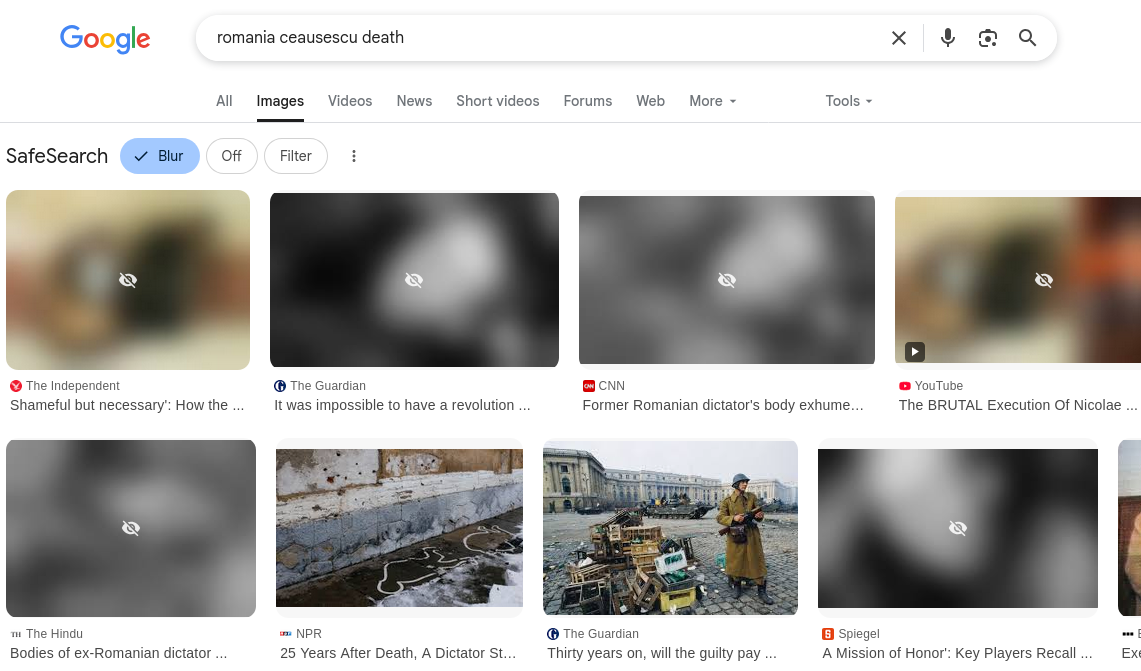Screen dimensions: 1141x671
Task: Submit search with magnifying glass icon
Action: coord(1027,38)
